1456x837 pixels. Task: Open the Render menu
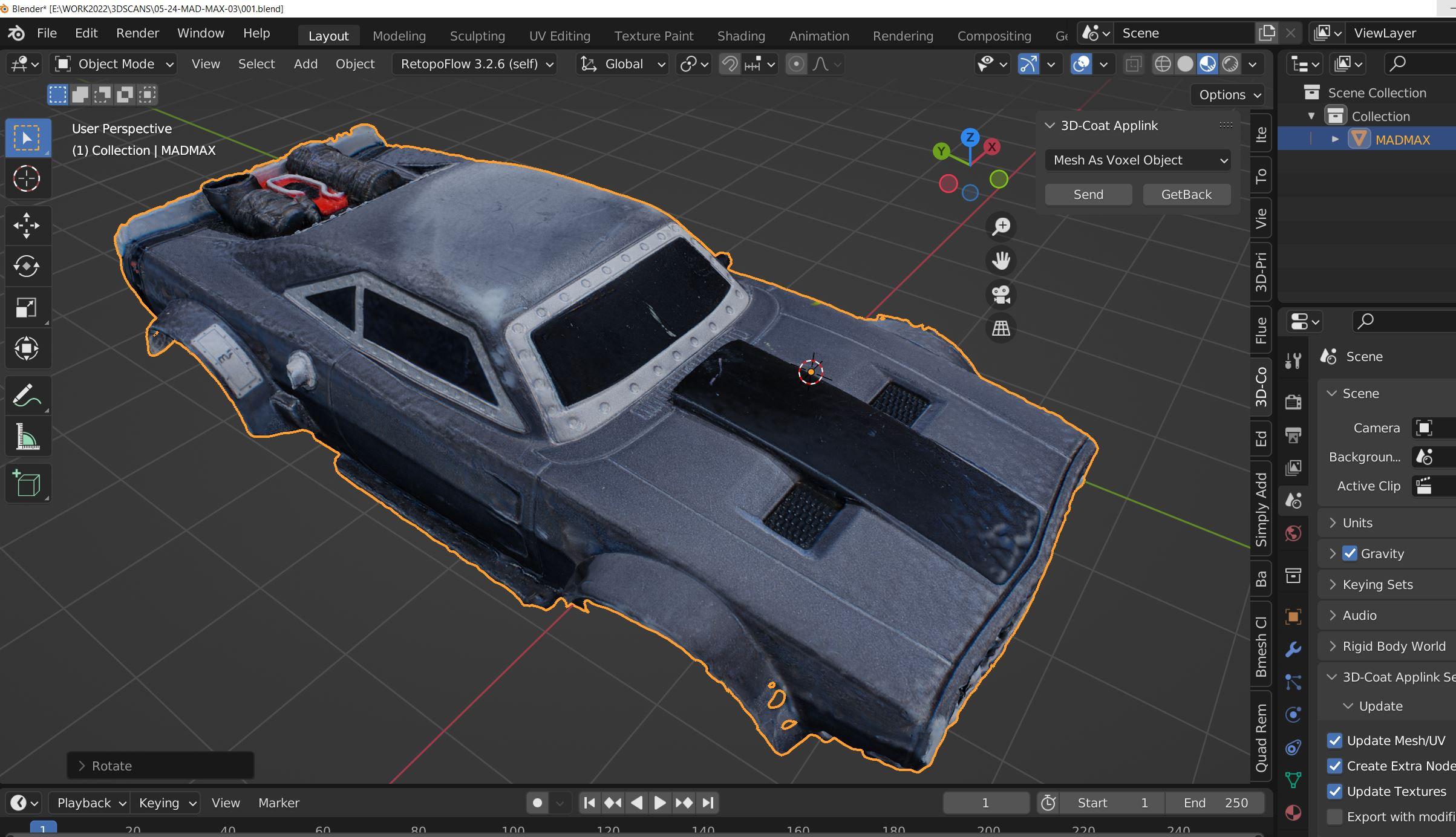pyautogui.click(x=137, y=33)
